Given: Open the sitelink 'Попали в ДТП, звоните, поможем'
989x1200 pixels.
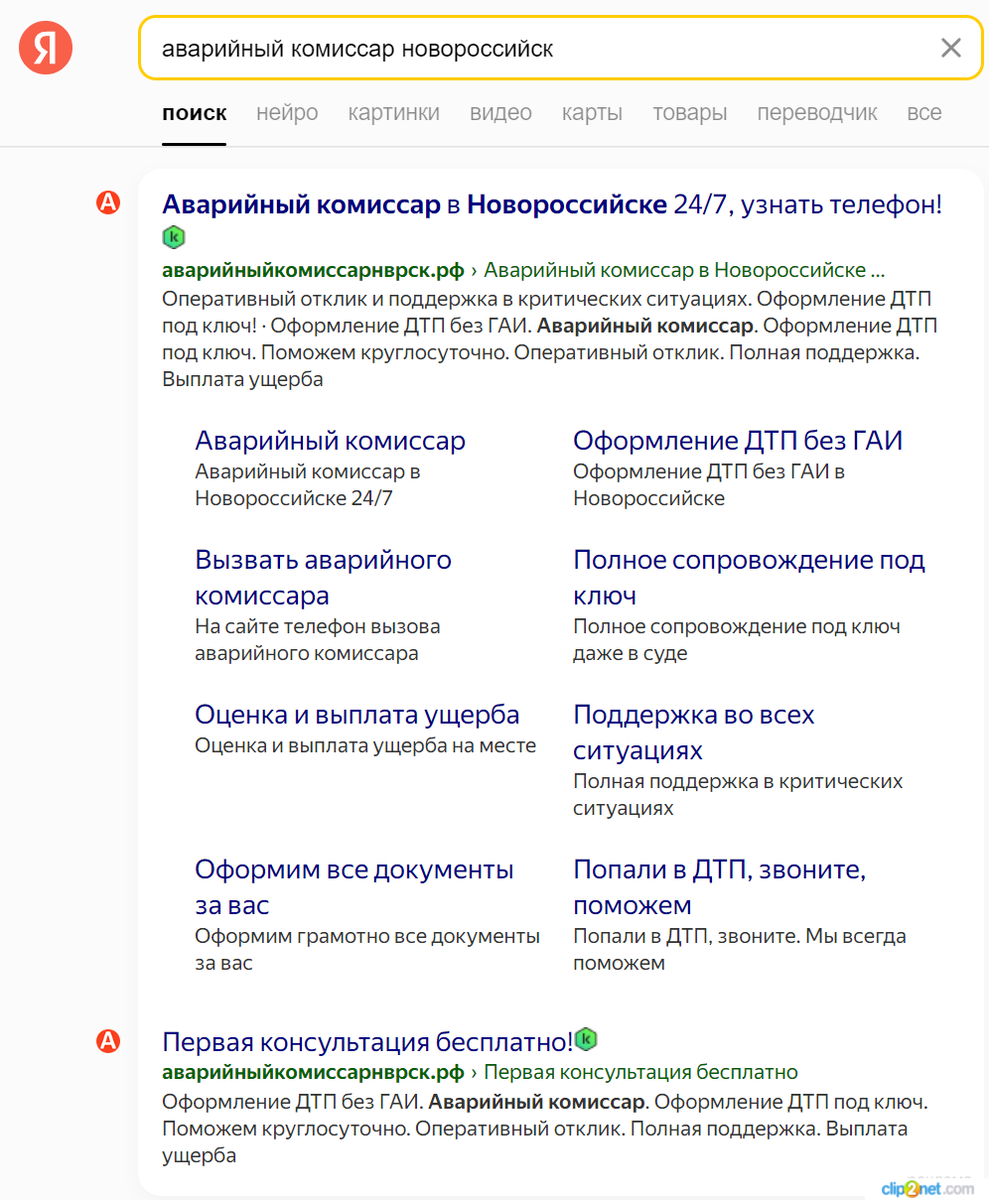Looking at the screenshot, I should pos(719,887).
